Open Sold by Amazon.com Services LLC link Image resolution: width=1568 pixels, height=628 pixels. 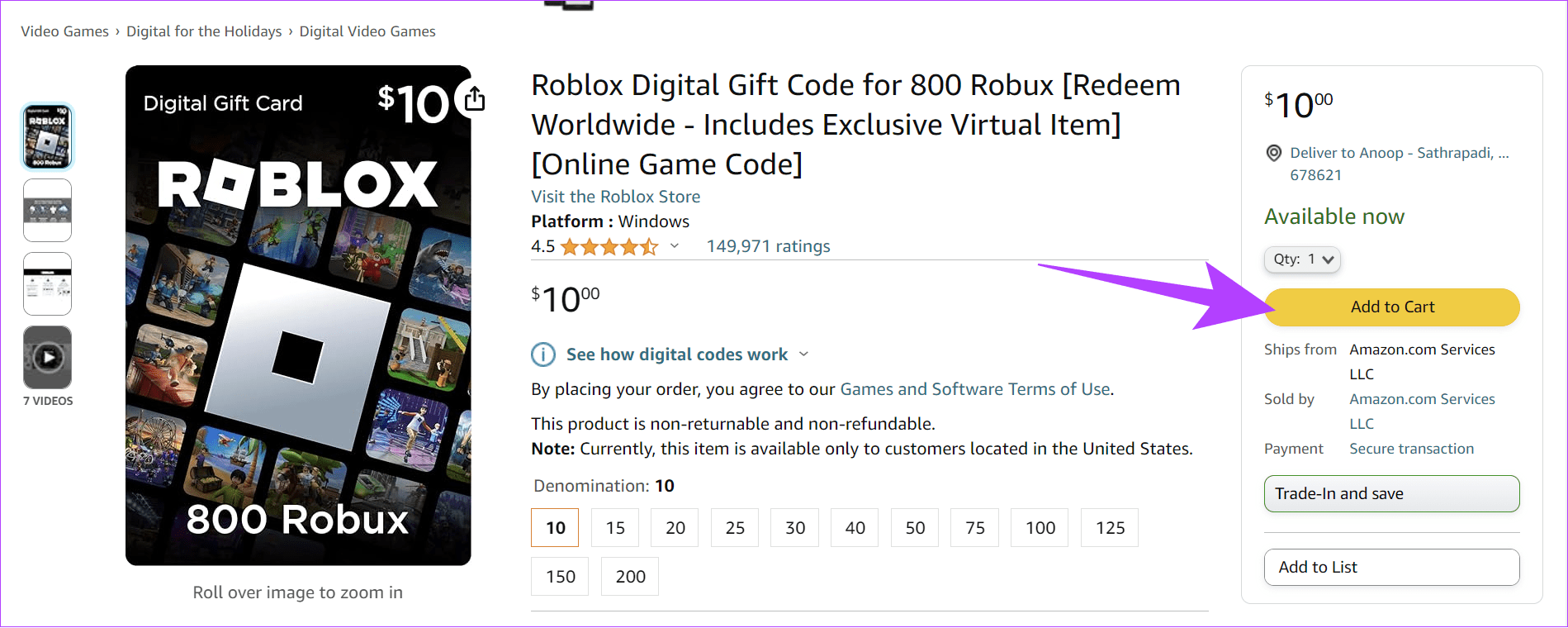click(x=1422, y=412)
